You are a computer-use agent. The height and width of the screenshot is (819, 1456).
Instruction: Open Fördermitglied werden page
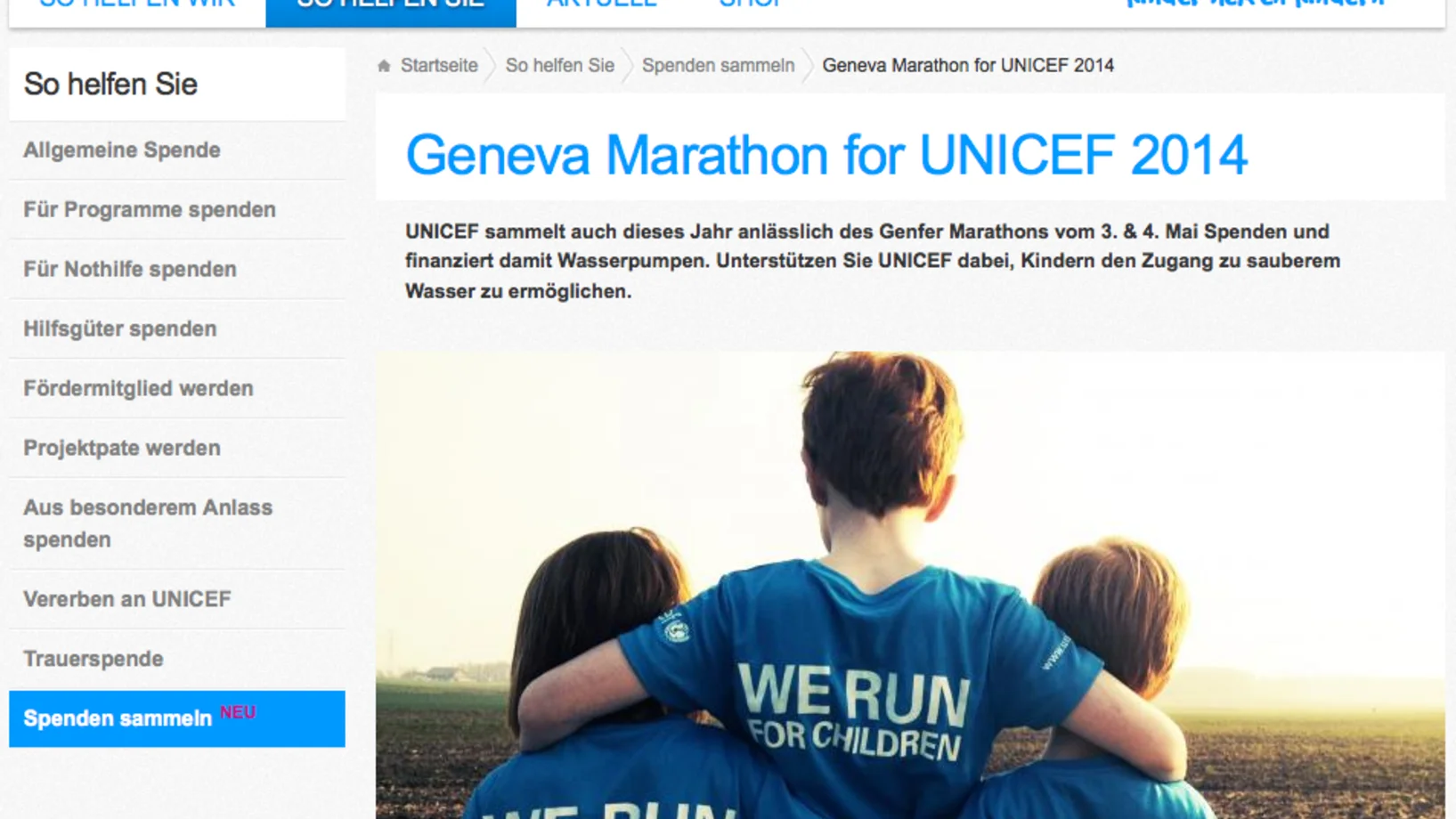177,389
